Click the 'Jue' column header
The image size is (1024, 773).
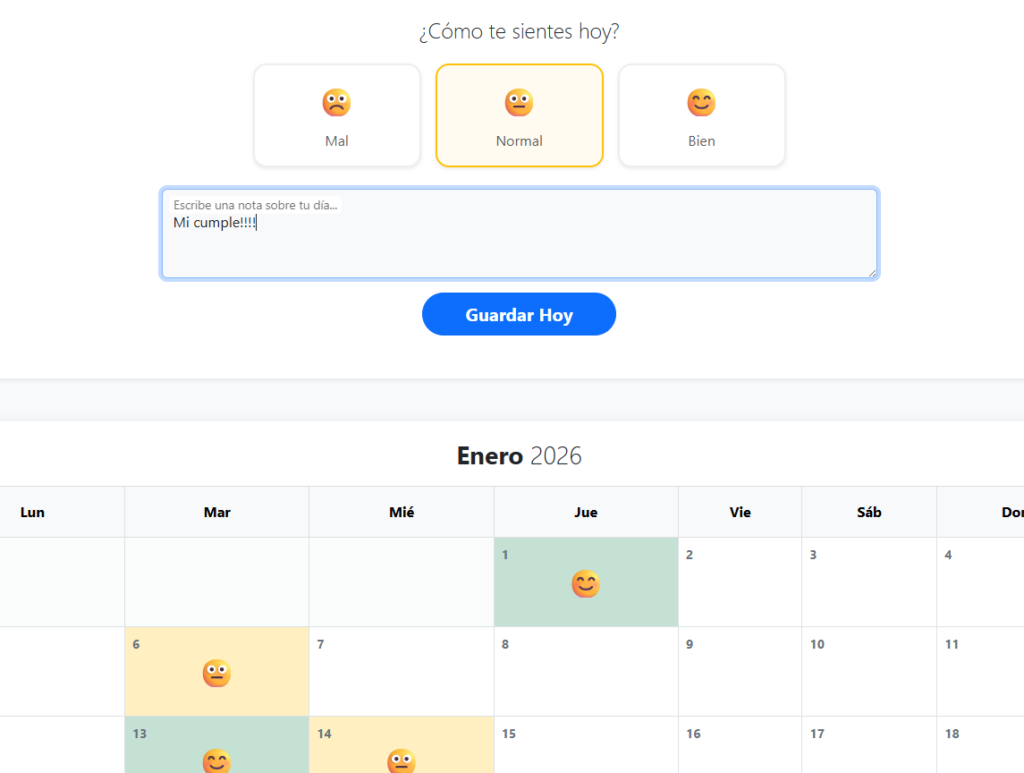coord(586,512)
